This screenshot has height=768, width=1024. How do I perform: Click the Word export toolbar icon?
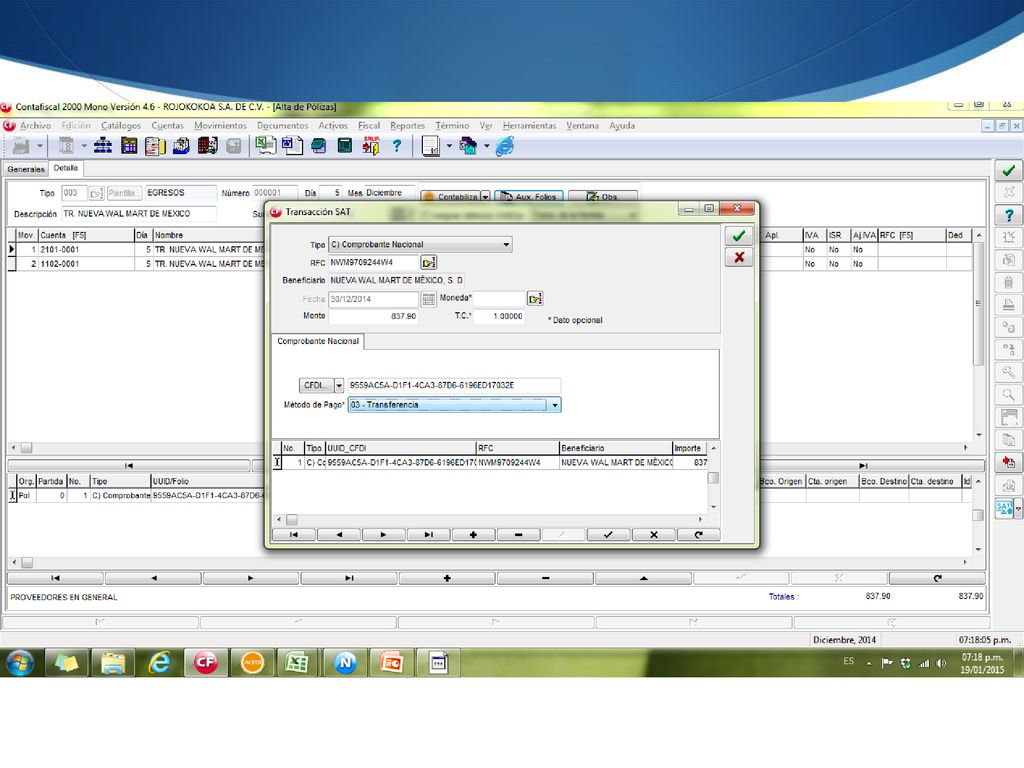click(291, 146)
